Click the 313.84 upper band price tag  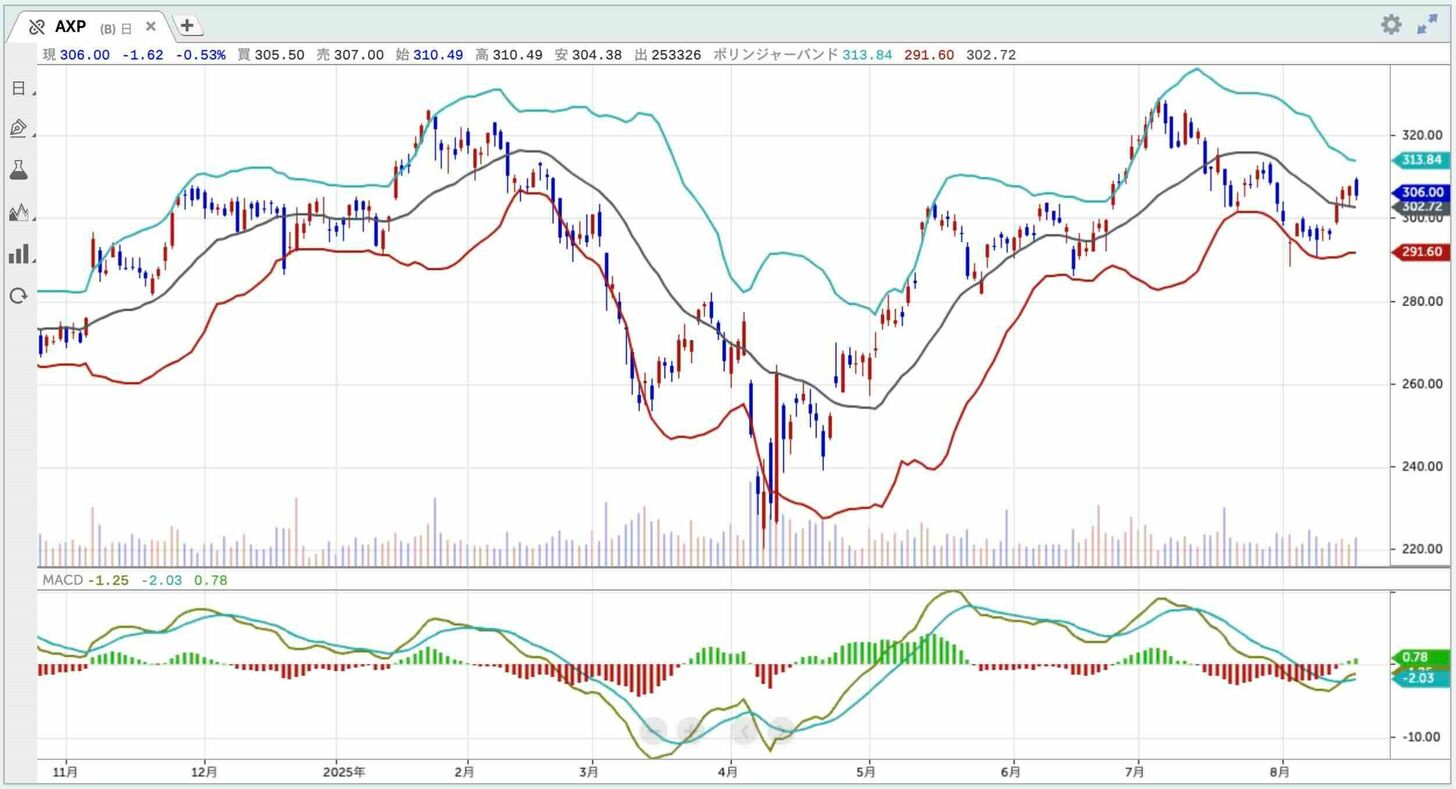(1422, 160)
